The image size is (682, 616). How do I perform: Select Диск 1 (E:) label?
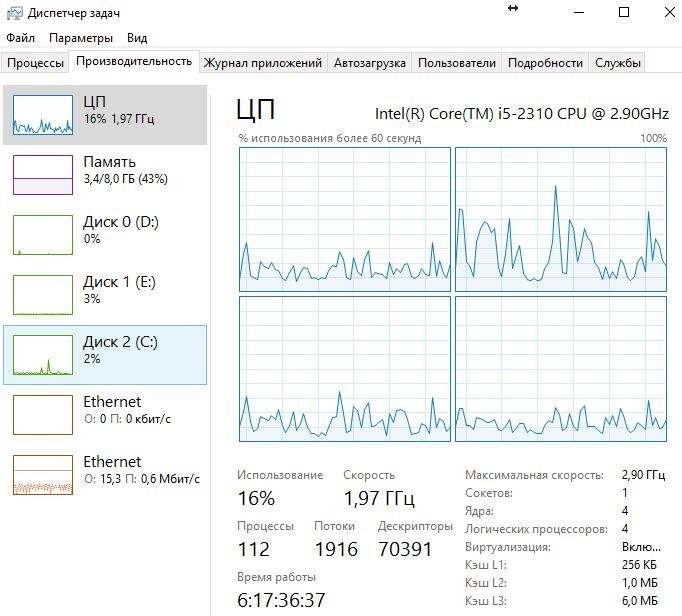(119, 282)
